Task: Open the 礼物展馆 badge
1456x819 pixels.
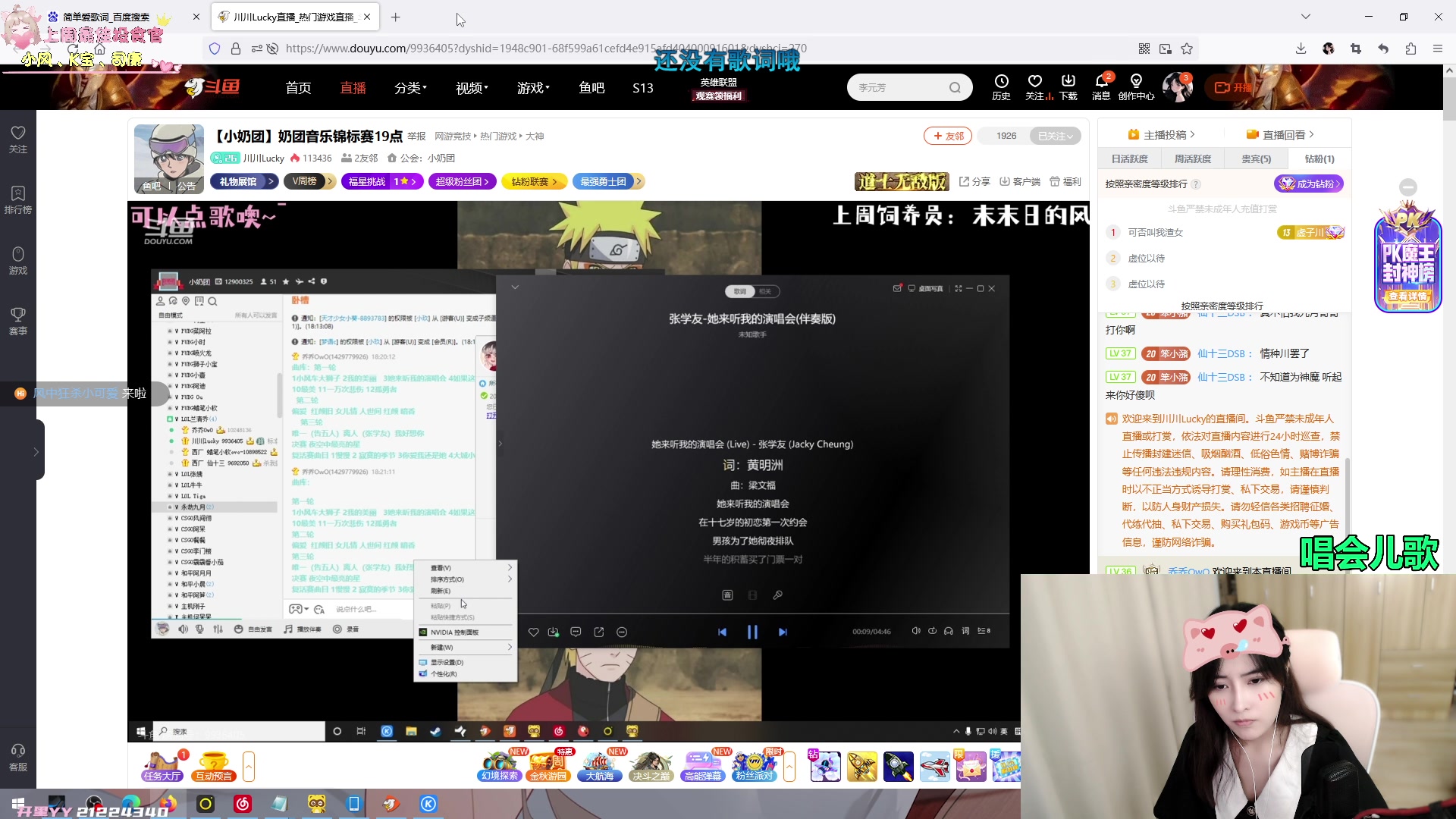Action: 244,181
